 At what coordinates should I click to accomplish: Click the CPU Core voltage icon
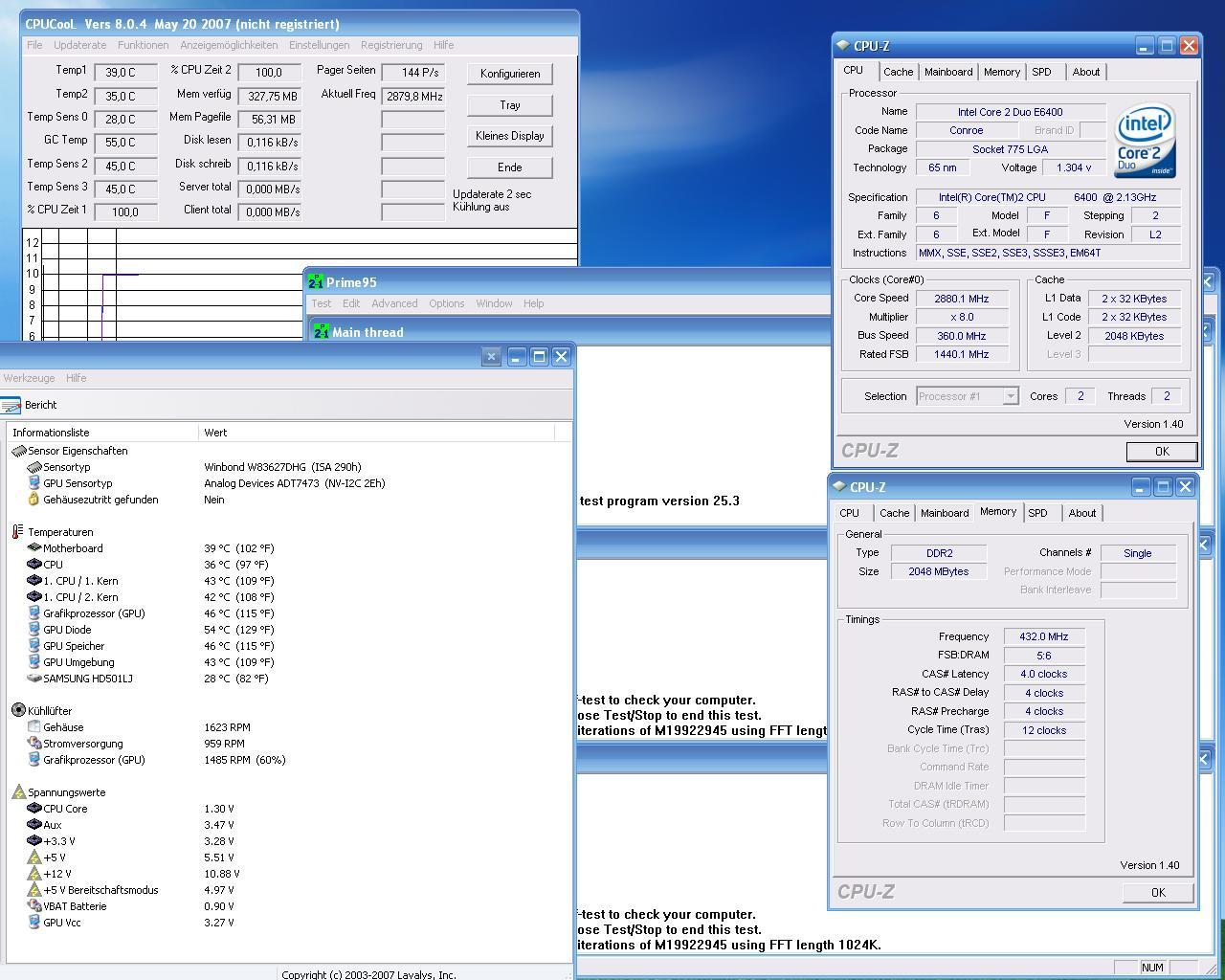[34, 809]
